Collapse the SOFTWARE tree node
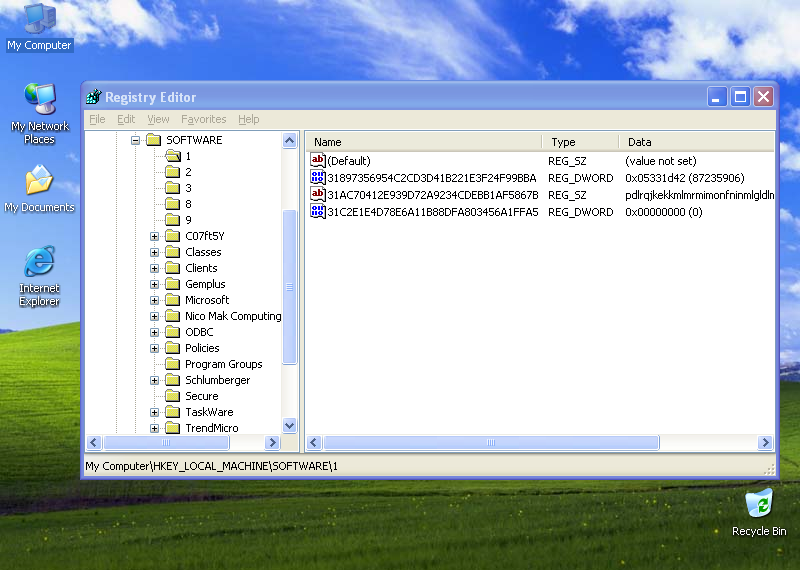The width and height of the screenshot is (800, 570). (x=135, y=140)
